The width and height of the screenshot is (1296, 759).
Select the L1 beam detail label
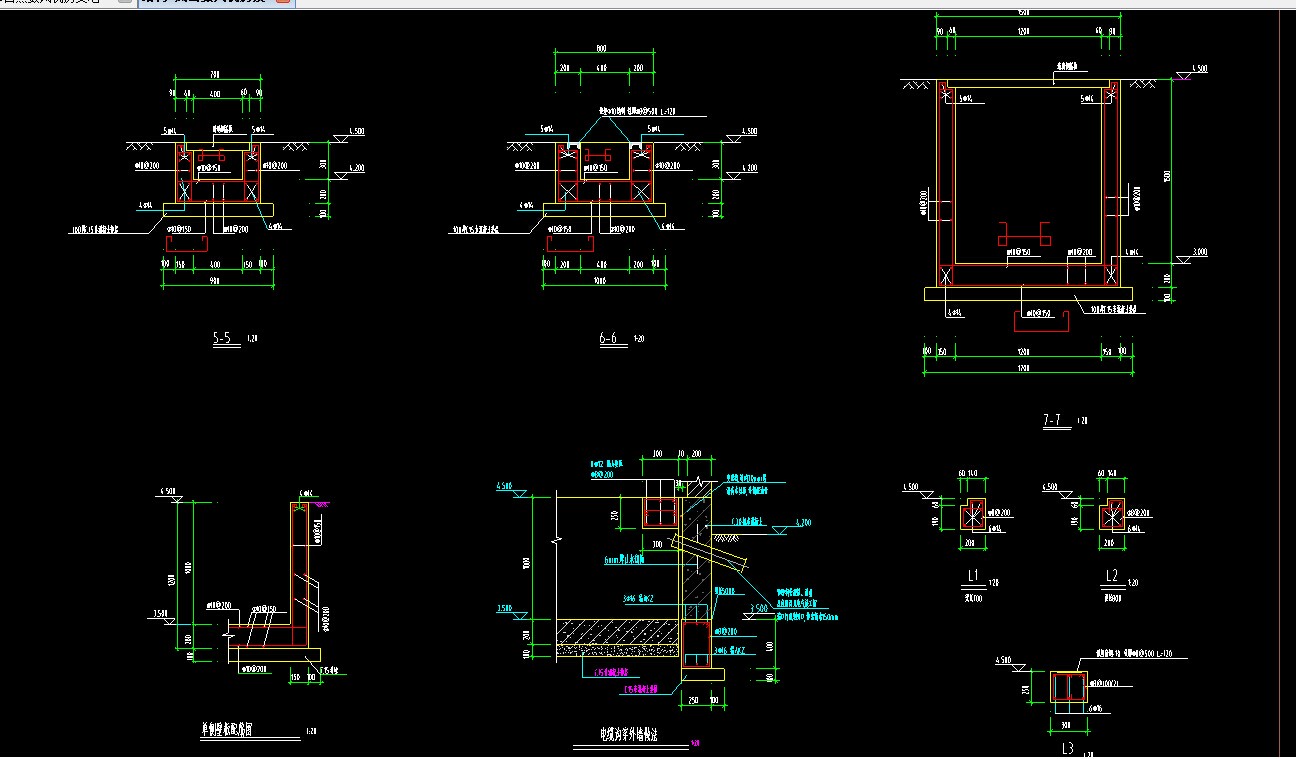pos(972,576)
